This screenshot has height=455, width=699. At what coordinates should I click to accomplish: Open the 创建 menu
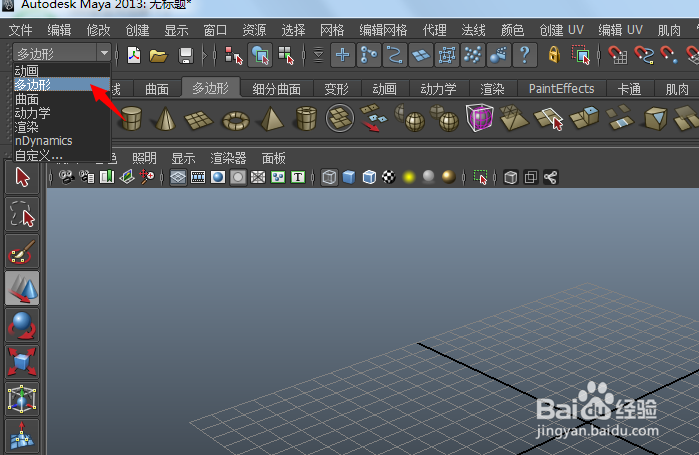click(x=137, y=30)
